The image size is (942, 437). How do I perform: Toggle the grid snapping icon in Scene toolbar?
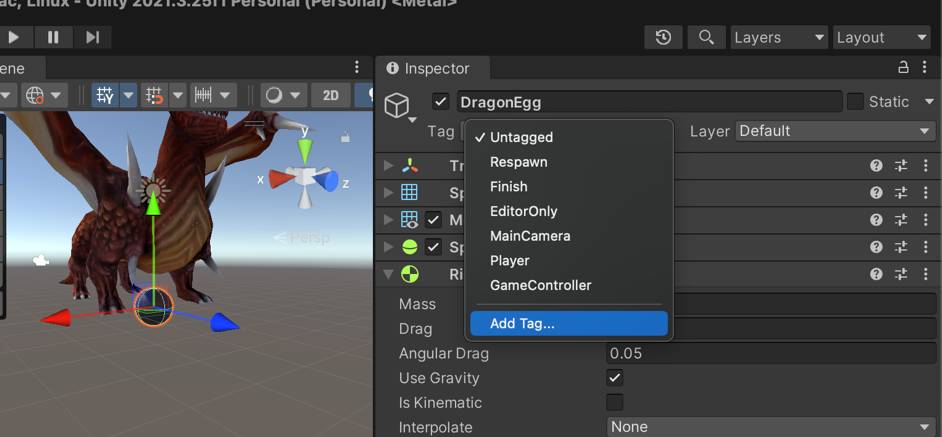point(104,95)
